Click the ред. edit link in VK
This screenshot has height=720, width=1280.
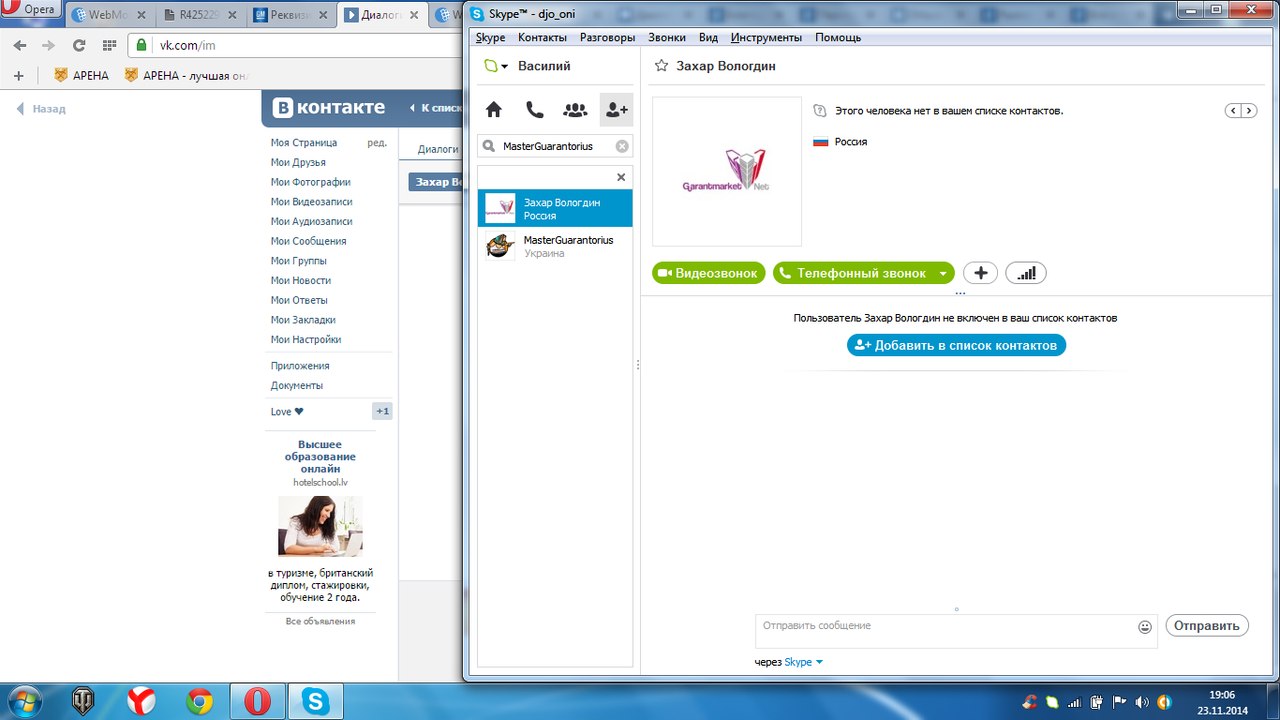377,143
